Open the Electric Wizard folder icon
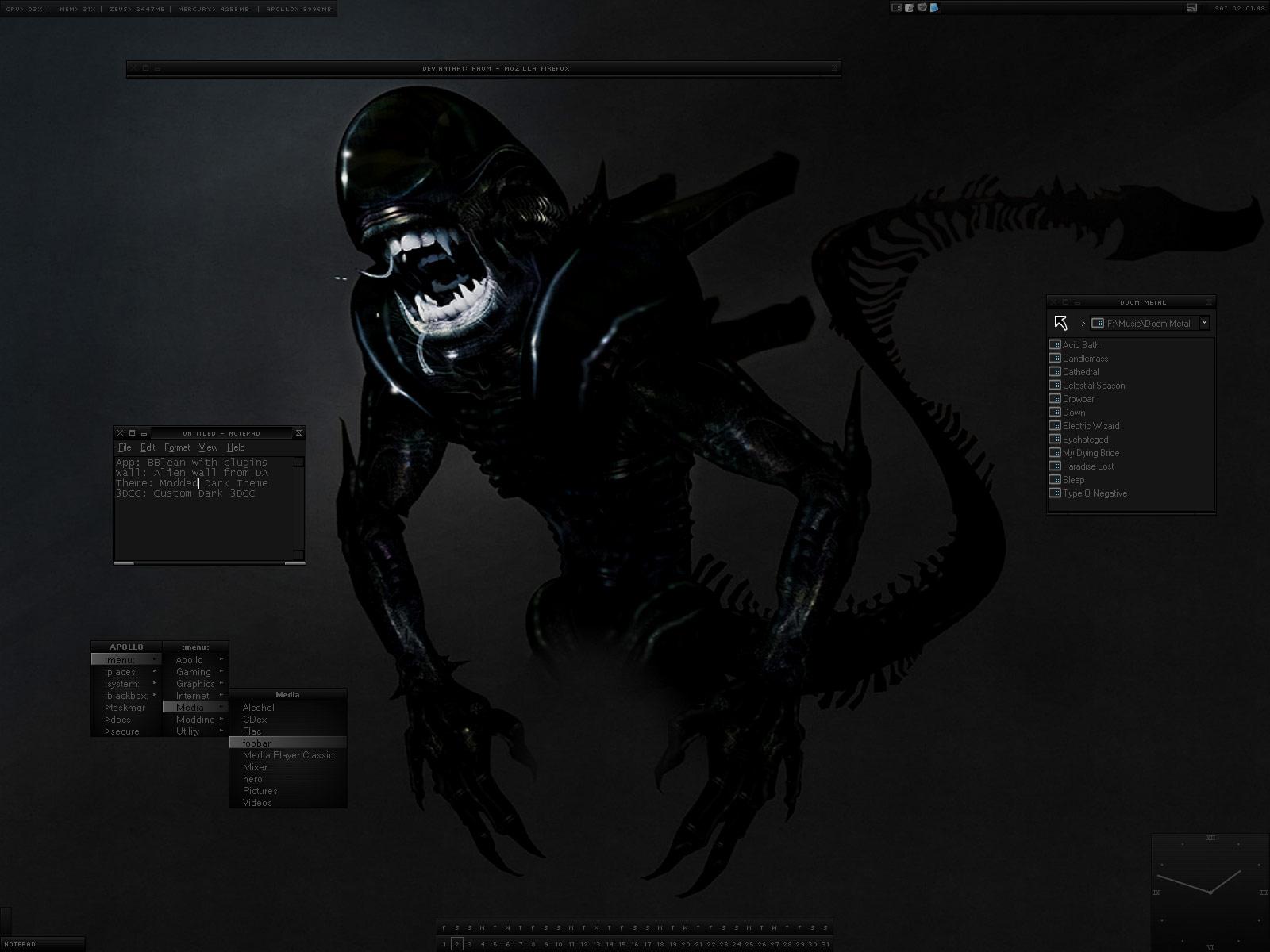This screenshot has height=952, width=1270. pos(1055,425)
